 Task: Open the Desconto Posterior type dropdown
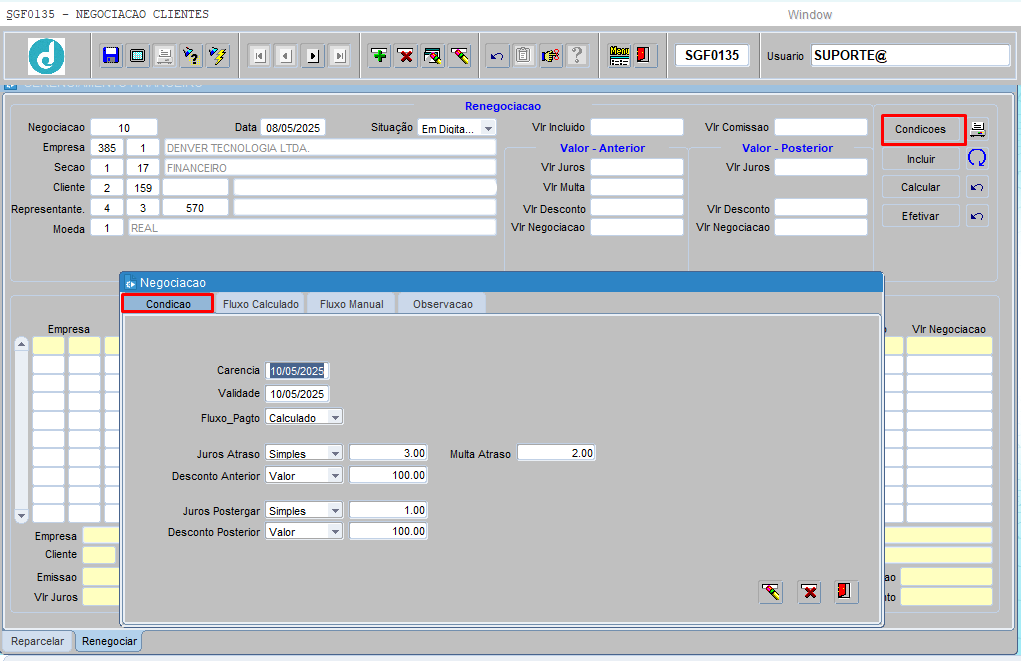coord(335,531)
